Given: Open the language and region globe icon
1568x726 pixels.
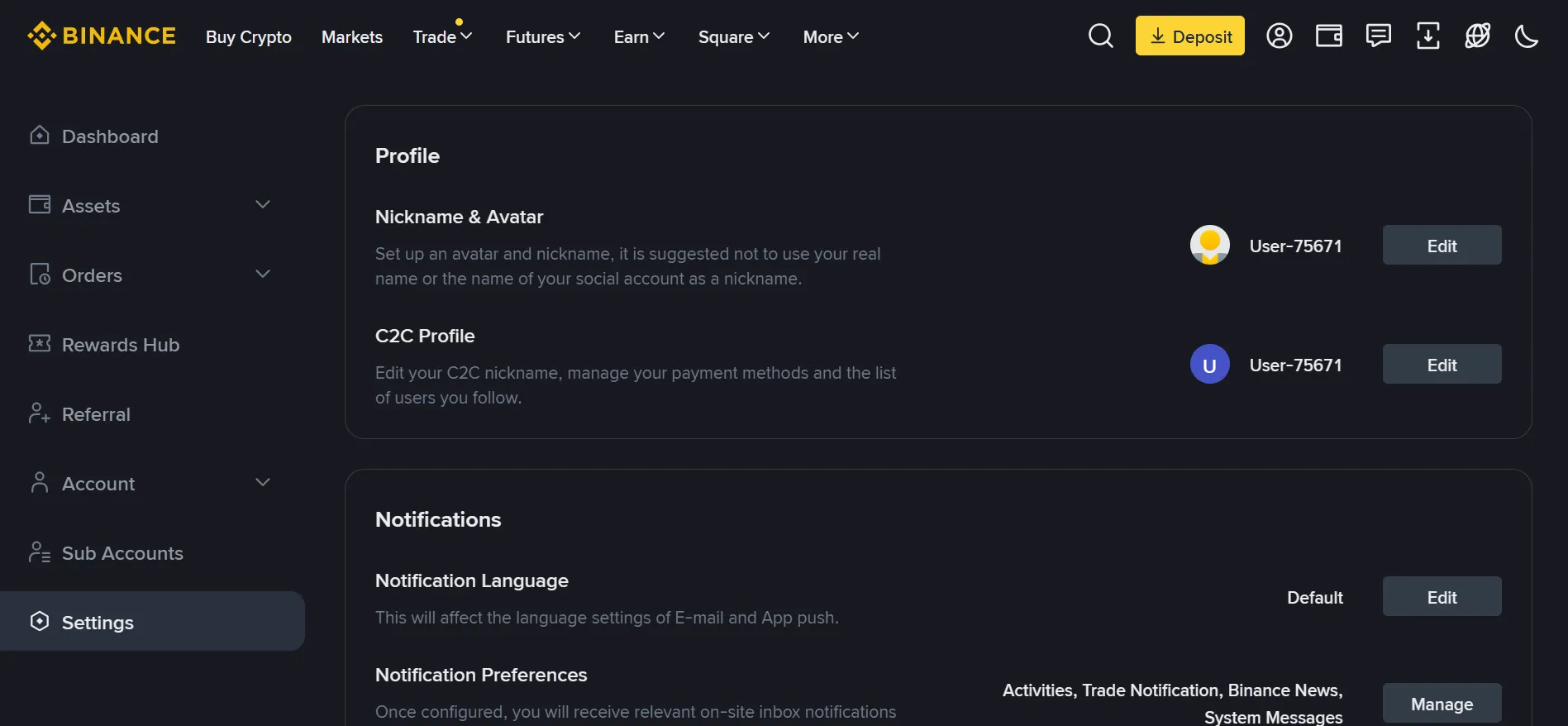Looking at the screenshot, I should [x=1478, y=36].
